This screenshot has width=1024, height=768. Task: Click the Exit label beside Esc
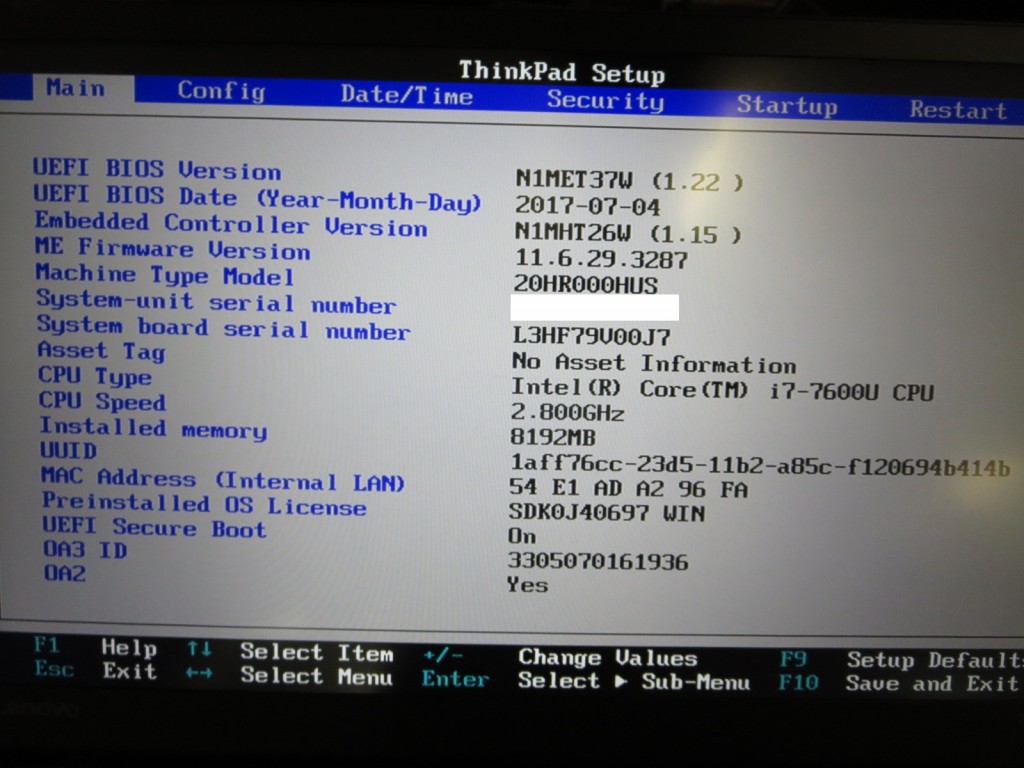(x=129, y=671)
